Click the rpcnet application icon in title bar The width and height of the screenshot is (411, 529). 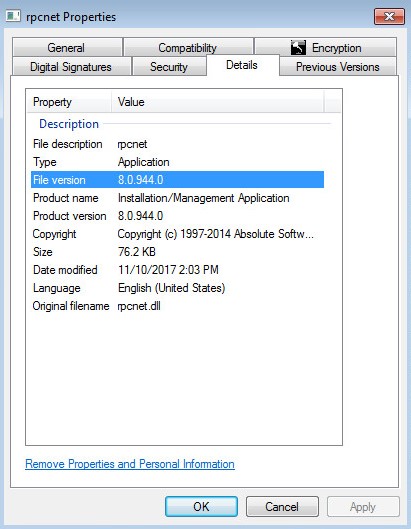point(13,16)
